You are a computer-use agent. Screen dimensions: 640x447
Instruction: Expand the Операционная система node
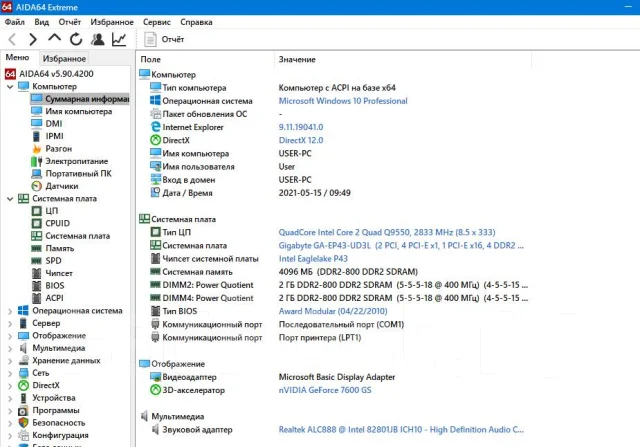(10, 311)
